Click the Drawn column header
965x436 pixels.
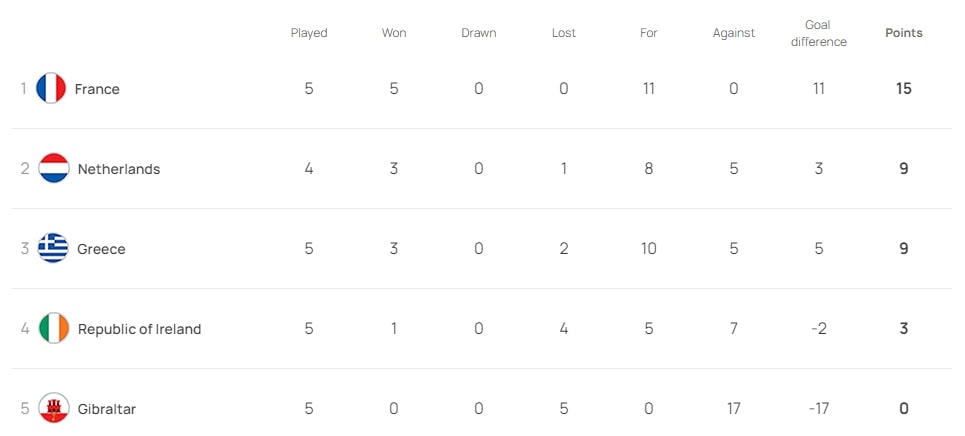(x=479, y=33)
